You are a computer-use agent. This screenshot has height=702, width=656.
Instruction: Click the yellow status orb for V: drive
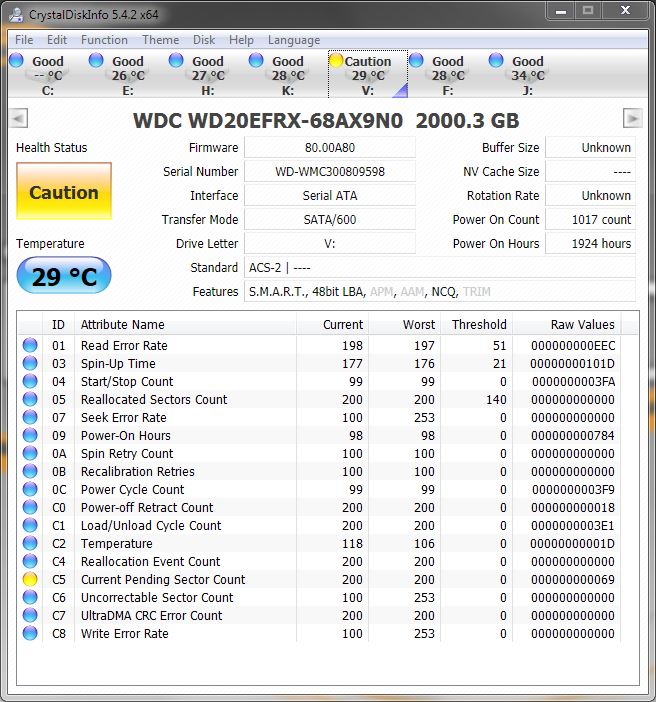(x=336, y=60)
